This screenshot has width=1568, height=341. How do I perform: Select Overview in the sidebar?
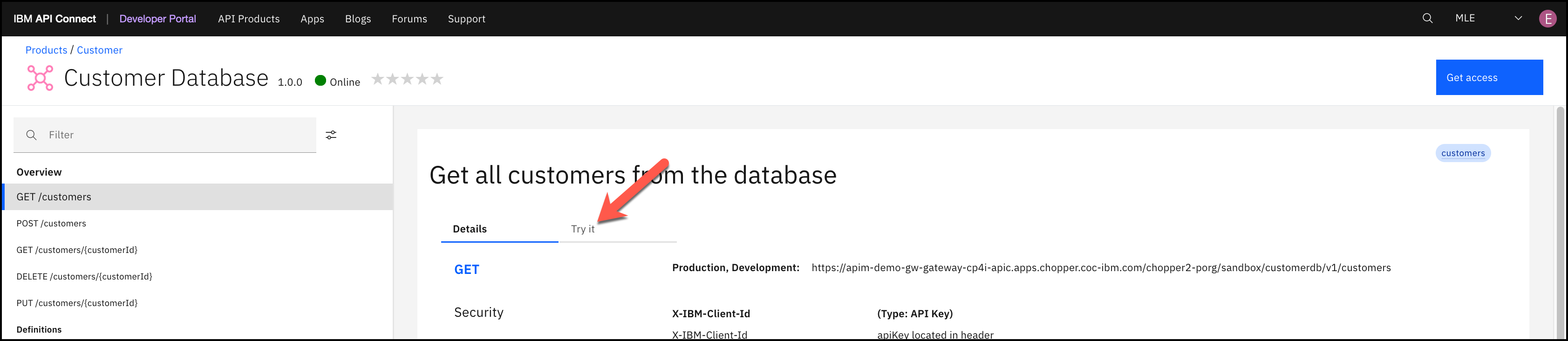(39, 172)
